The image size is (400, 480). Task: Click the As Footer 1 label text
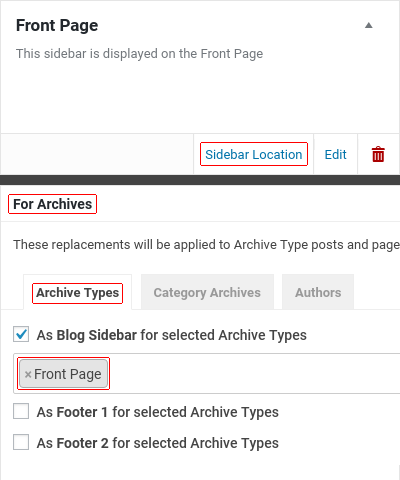click(158, 412)
